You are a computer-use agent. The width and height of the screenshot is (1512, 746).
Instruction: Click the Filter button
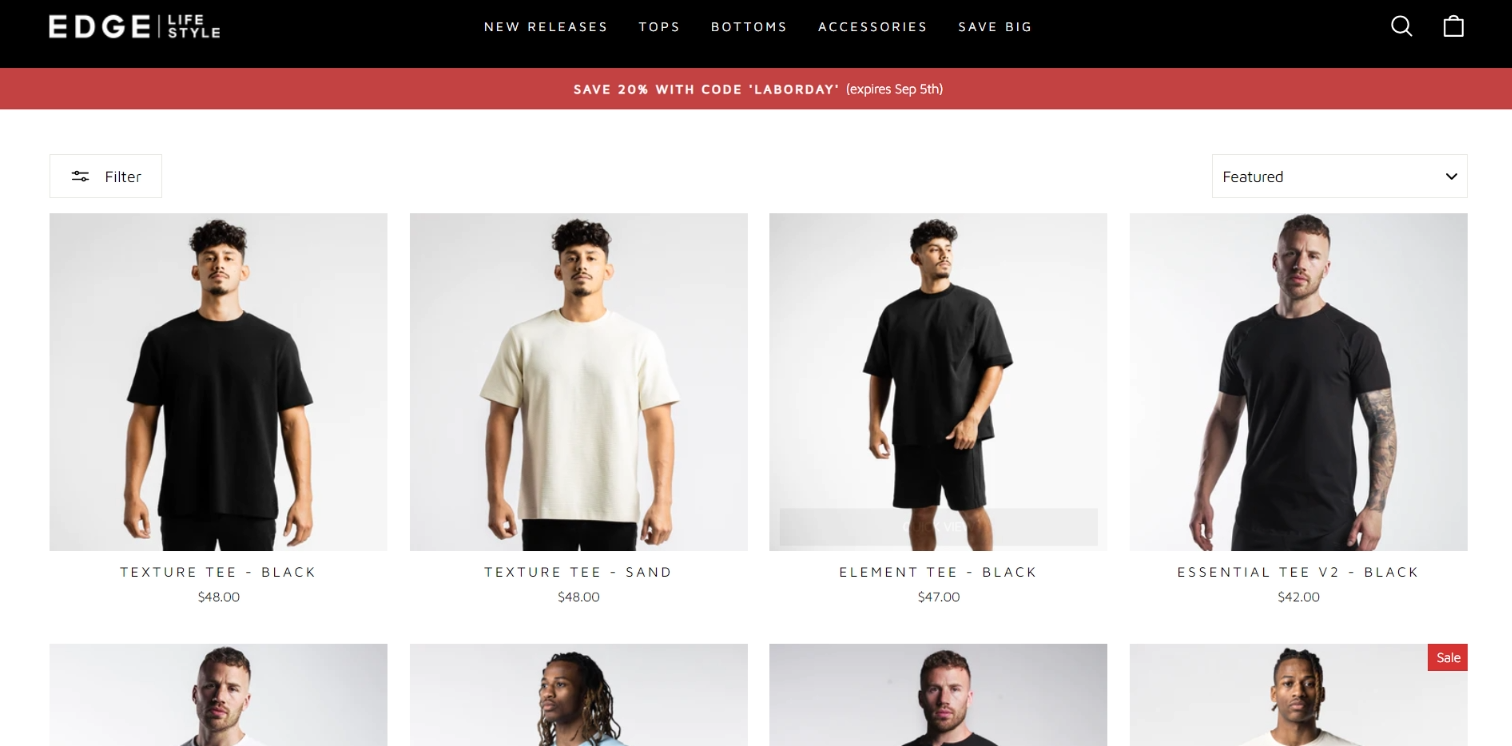[106, 176]
